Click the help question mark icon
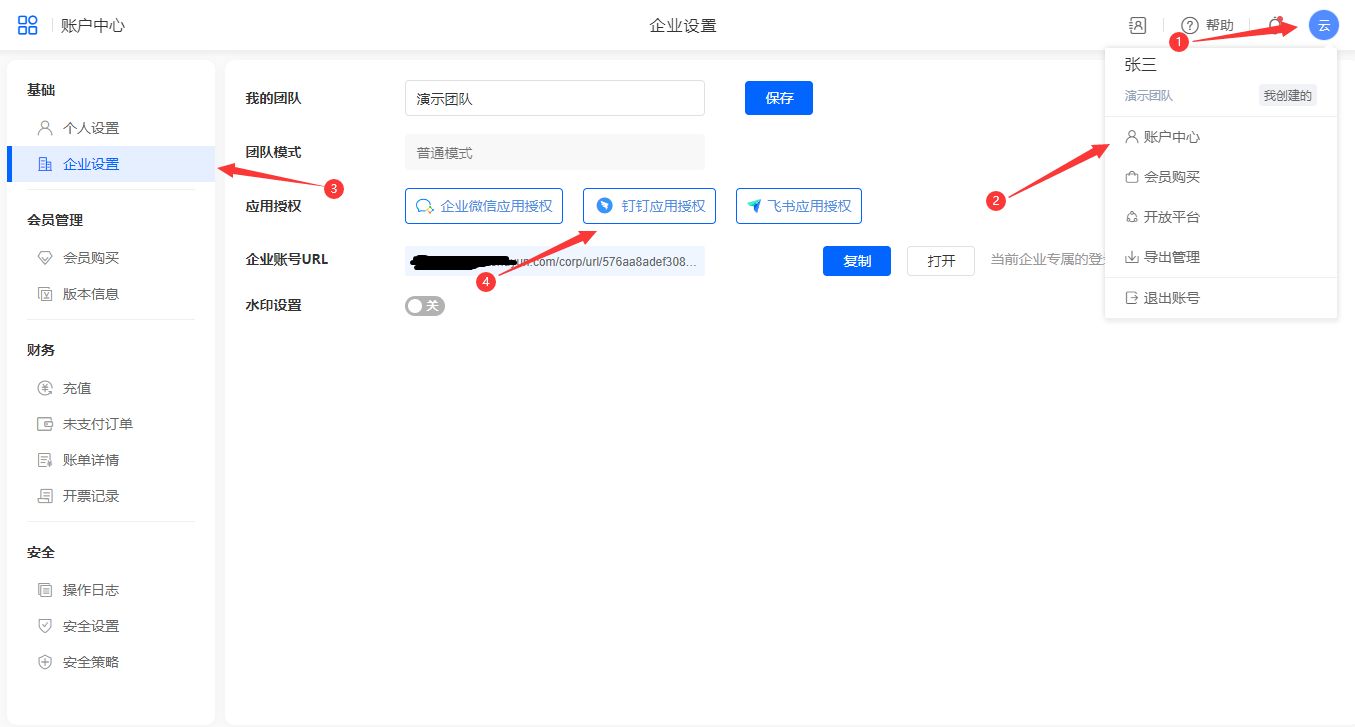This screenshot has width=1355, height=727. point(1190,26)
